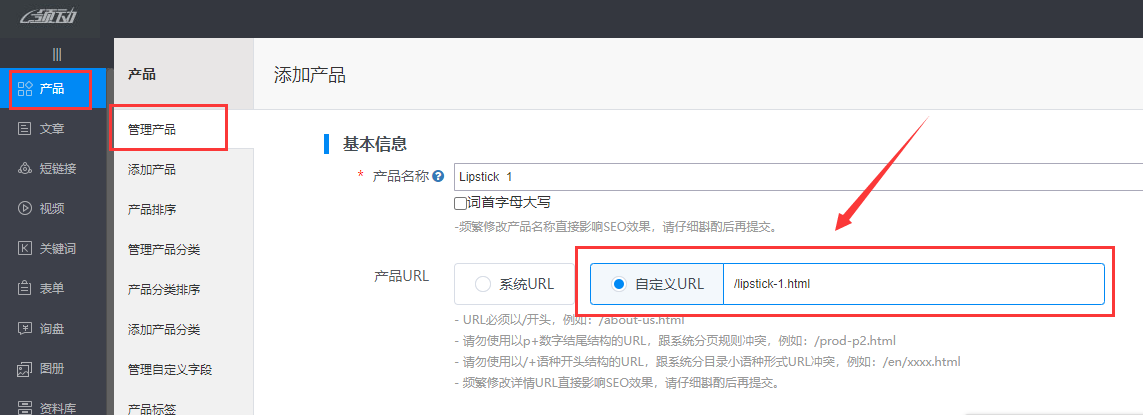Open 关键词 section in sidebar
This screenshot has width=1143, height=415.
(52, 249)
